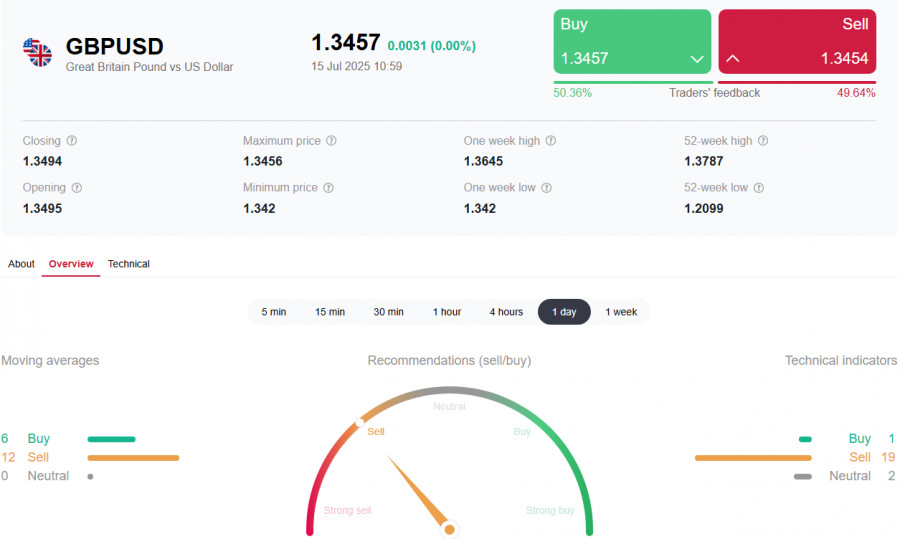The height and width of the screenshot is (539, 900).
Task: Open the Opening info tooltip icon
Action: pyautogui.click(x=77, y=188)
